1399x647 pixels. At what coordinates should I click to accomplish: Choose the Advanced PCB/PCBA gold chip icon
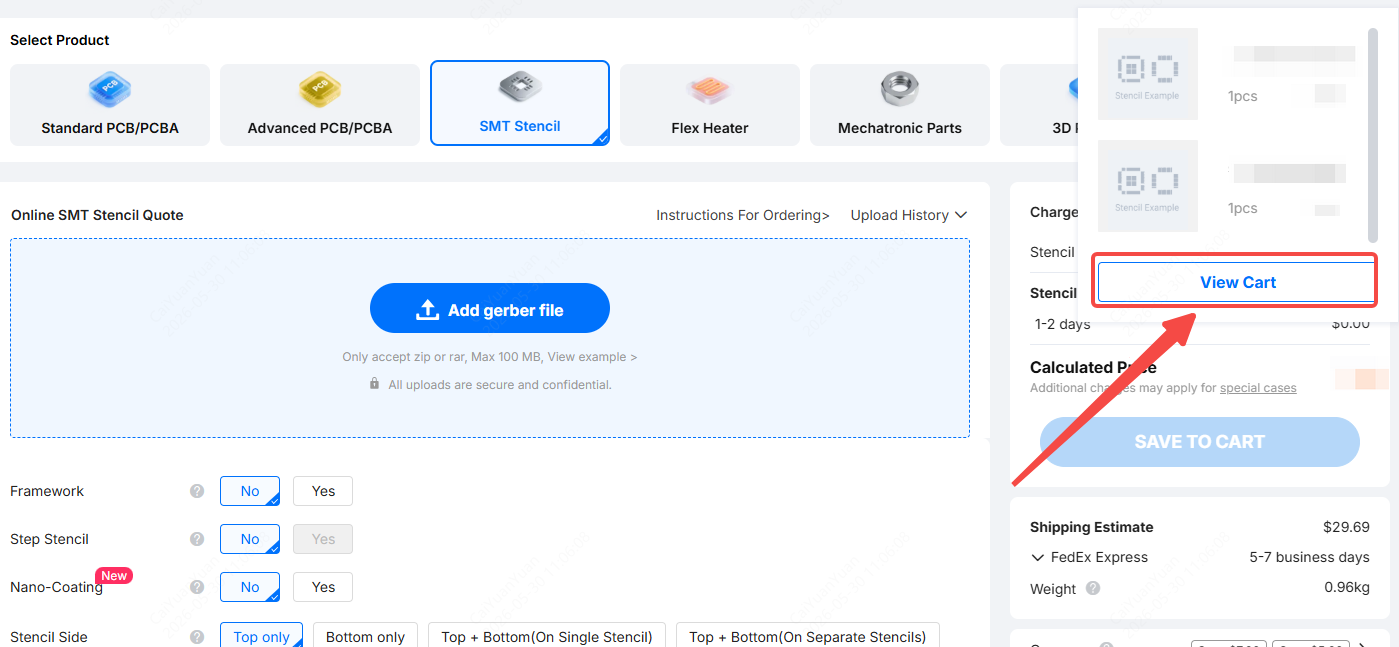tap(320, 90)
